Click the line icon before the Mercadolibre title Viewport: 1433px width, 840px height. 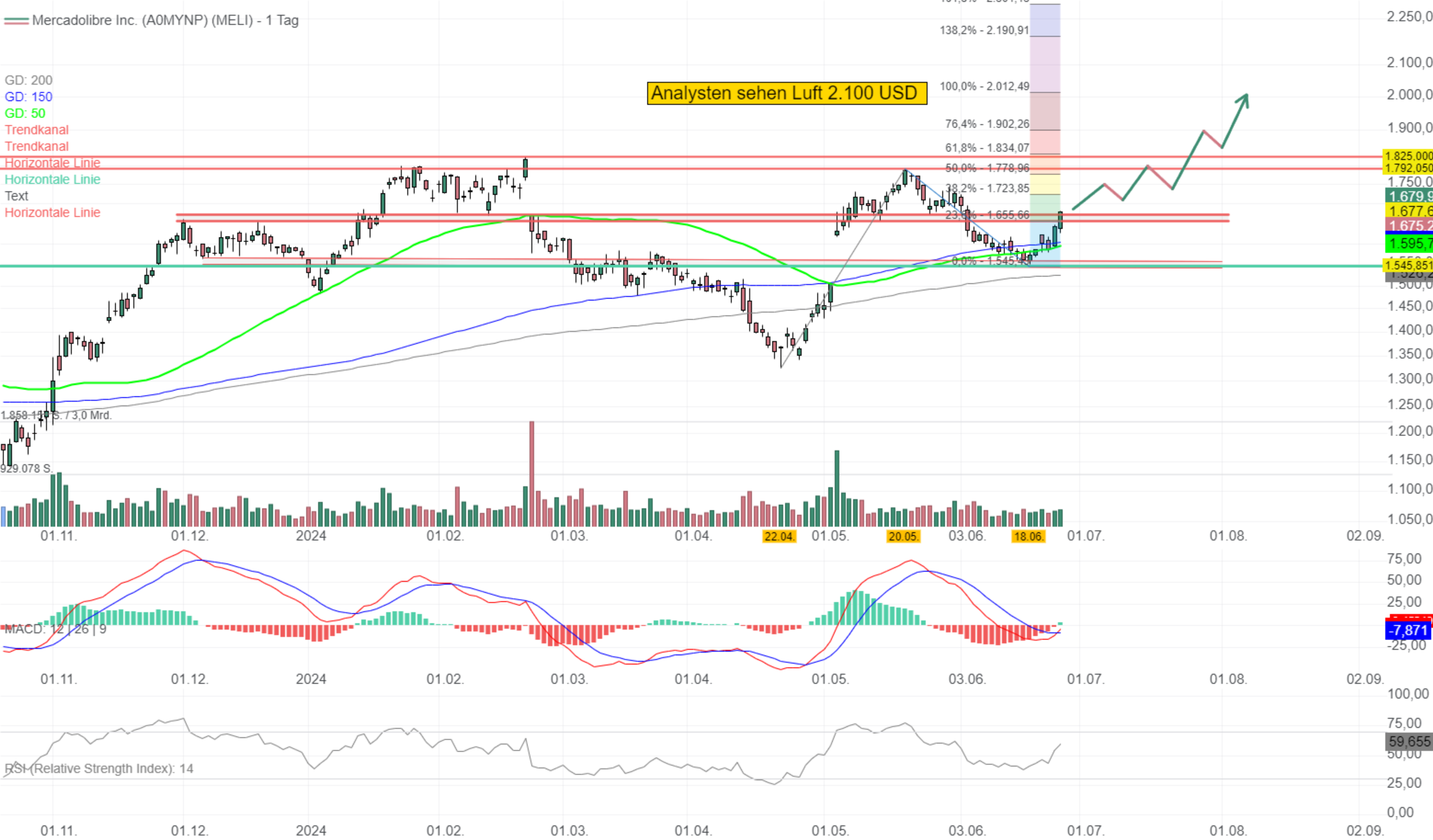[x=16, y=21]
